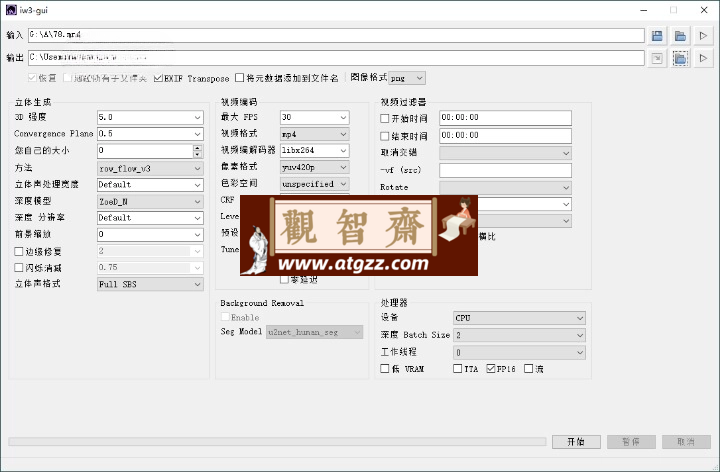Play the output file with the output row play icon

pyautogui.click(x=703, y=58)
